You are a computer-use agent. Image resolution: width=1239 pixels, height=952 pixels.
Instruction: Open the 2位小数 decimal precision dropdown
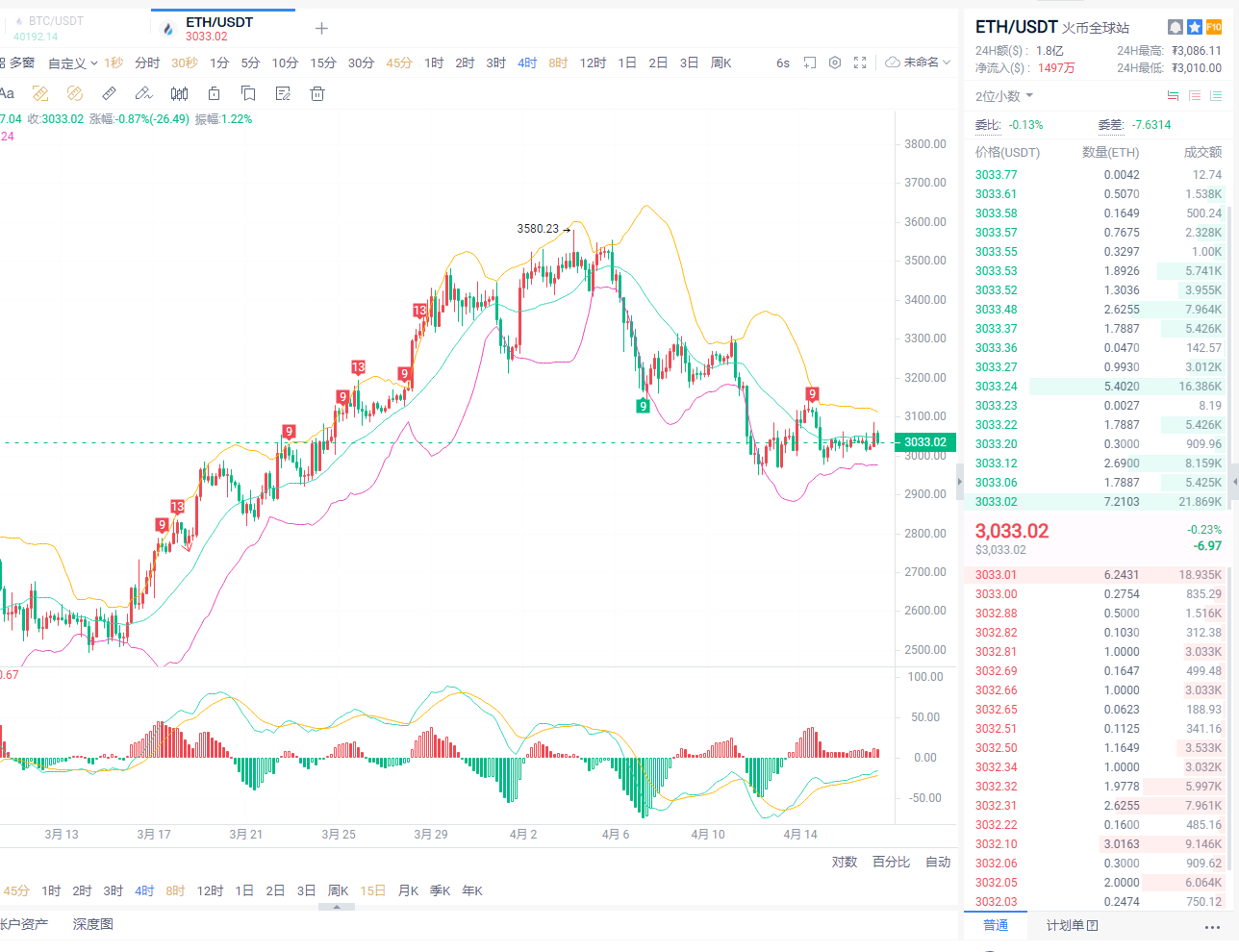1004,96
